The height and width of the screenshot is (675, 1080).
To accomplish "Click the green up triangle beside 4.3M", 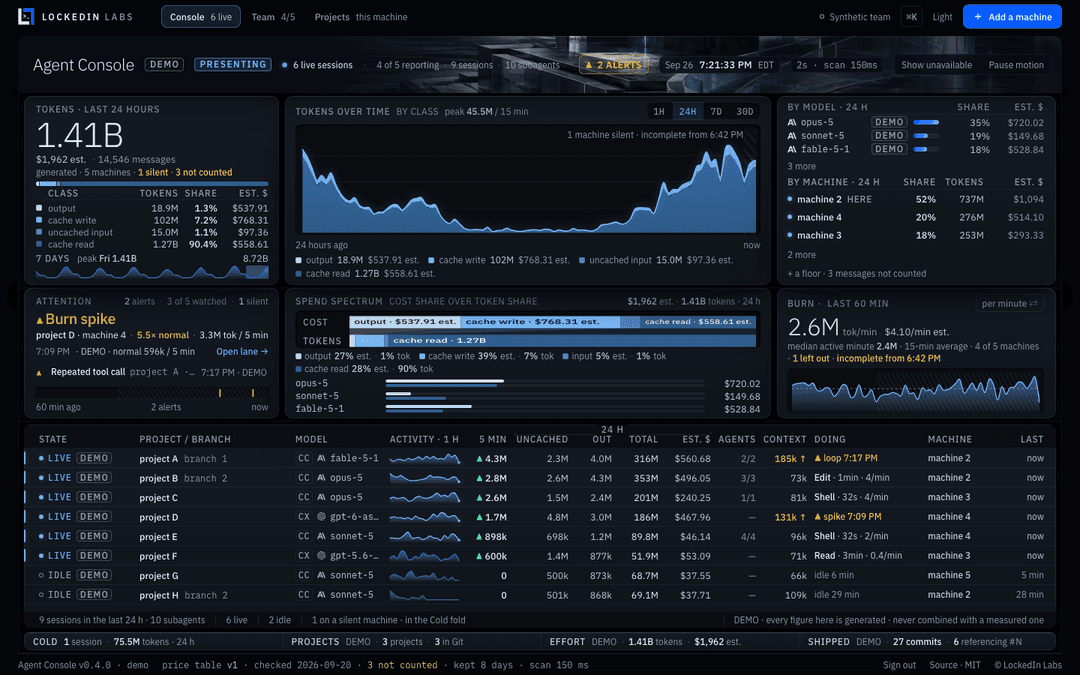I will [479, 459].
